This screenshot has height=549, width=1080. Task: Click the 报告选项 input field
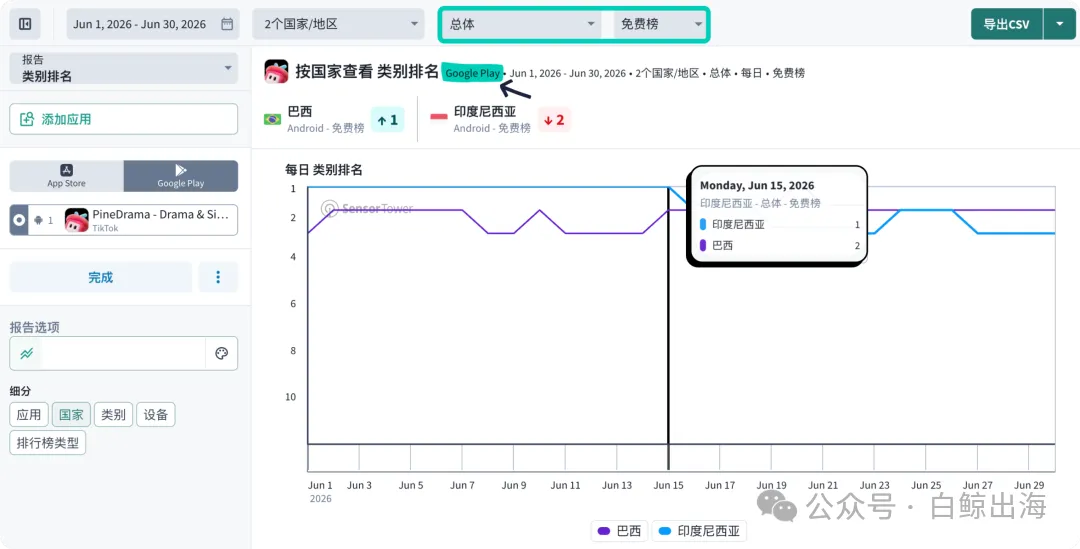[123, 353]
